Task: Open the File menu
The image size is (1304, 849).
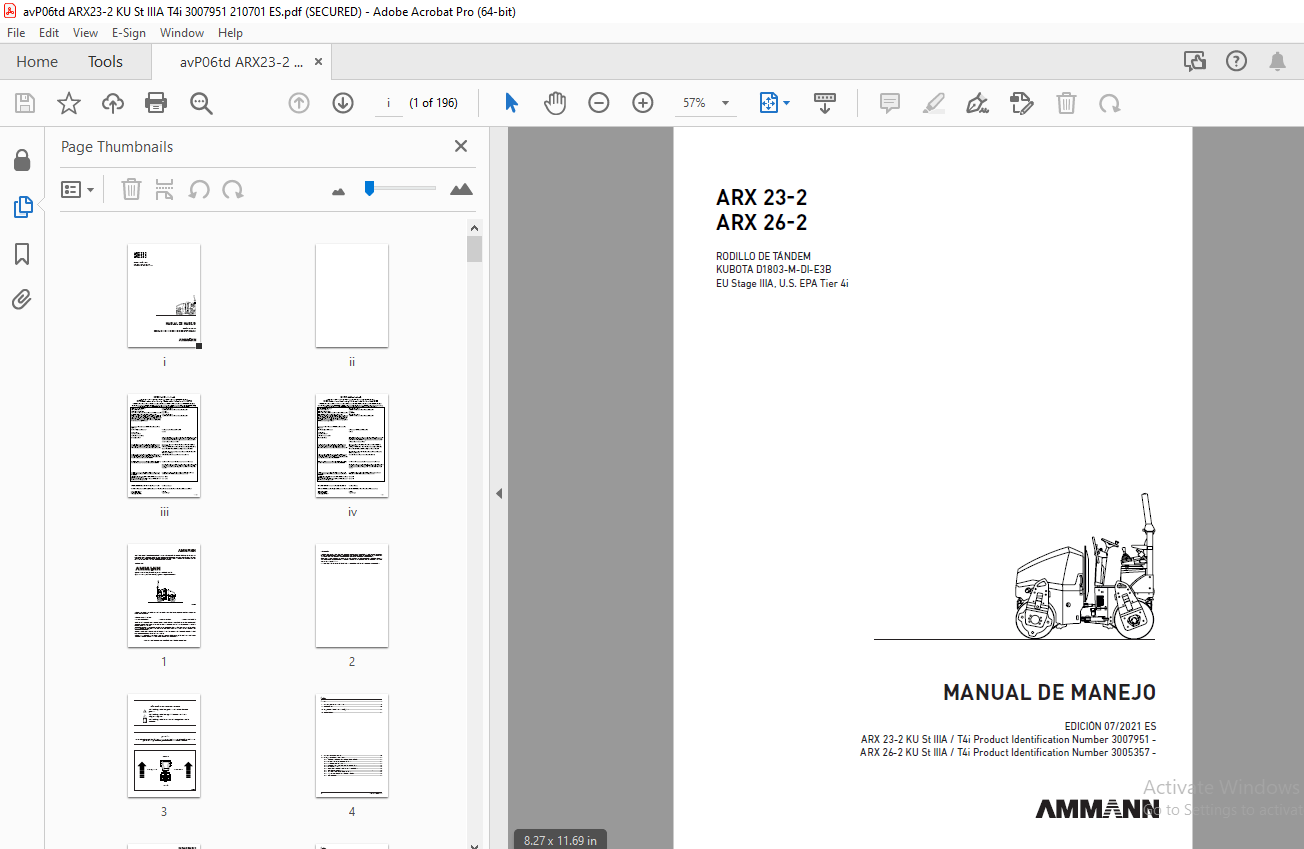Action: 16,32
